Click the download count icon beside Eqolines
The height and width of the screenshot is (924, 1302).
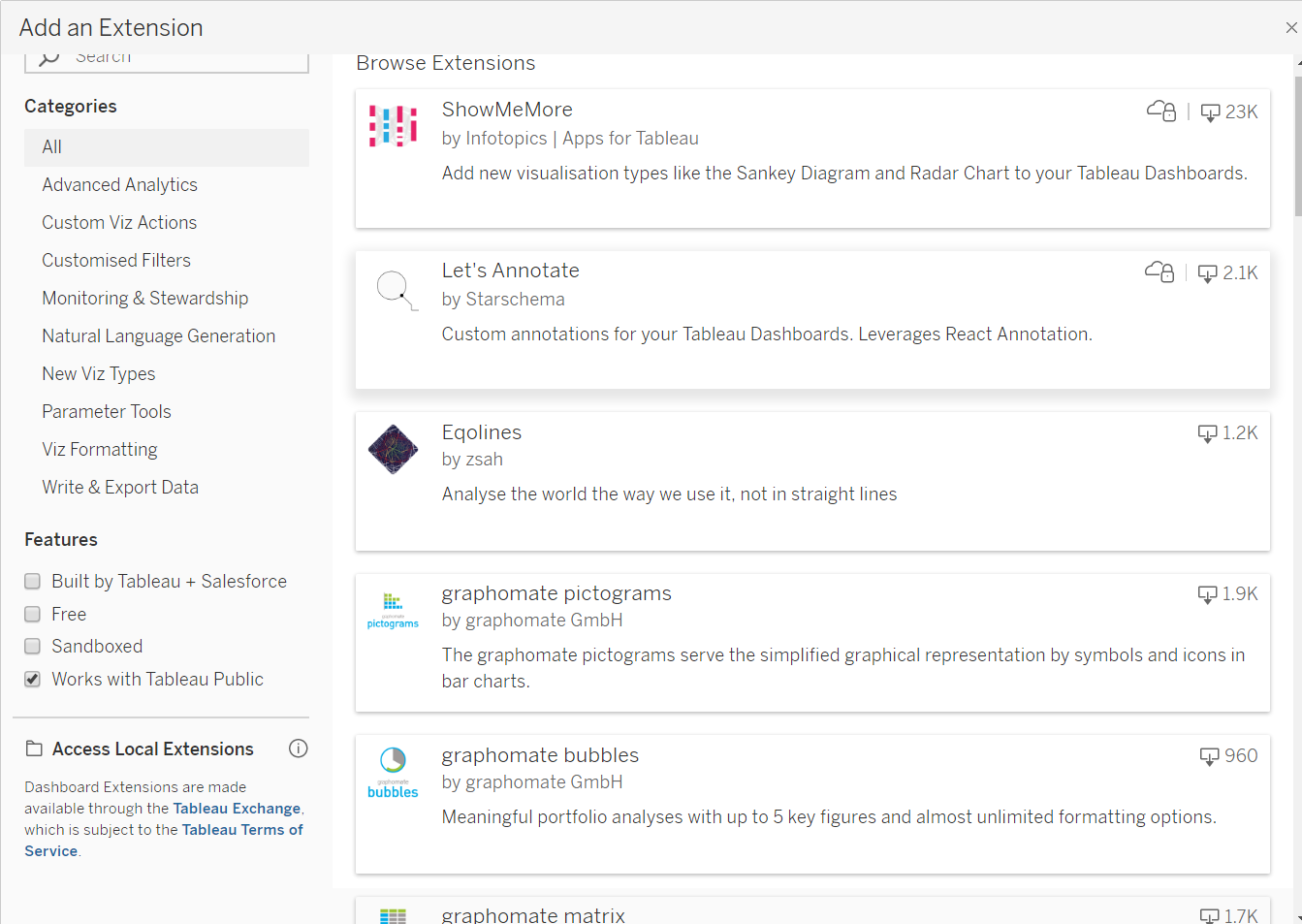[1207, 432]
